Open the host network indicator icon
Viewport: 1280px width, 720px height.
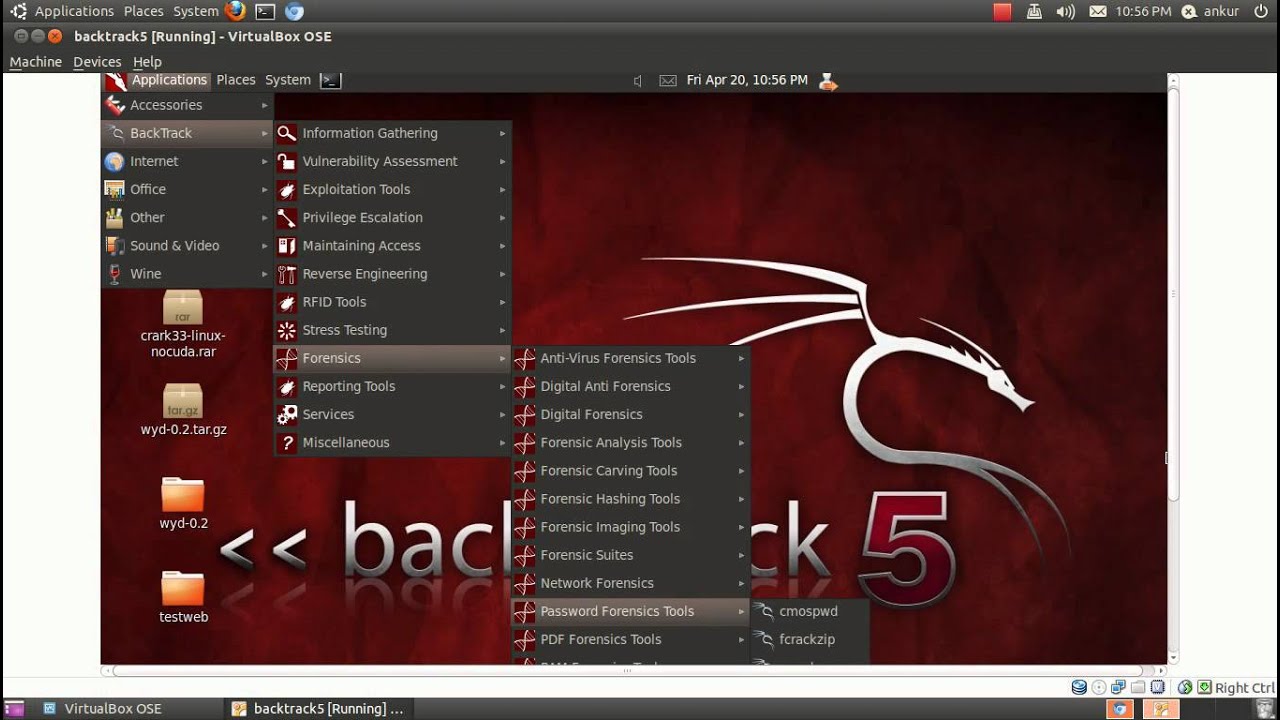click(1035, 12)
